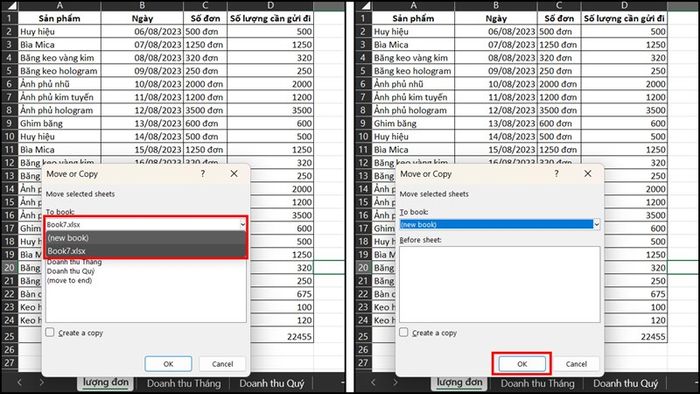Switch to lượng đơn sheet tab in left window
Viewport: 700px width, 394px height.
[x=105, y=383]
